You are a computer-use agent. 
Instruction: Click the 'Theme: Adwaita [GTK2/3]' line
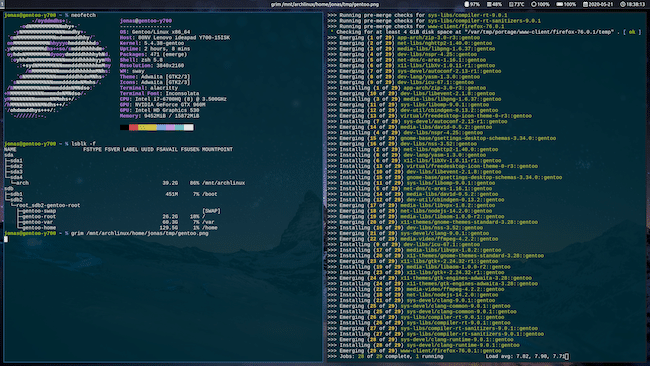[155, 77]
